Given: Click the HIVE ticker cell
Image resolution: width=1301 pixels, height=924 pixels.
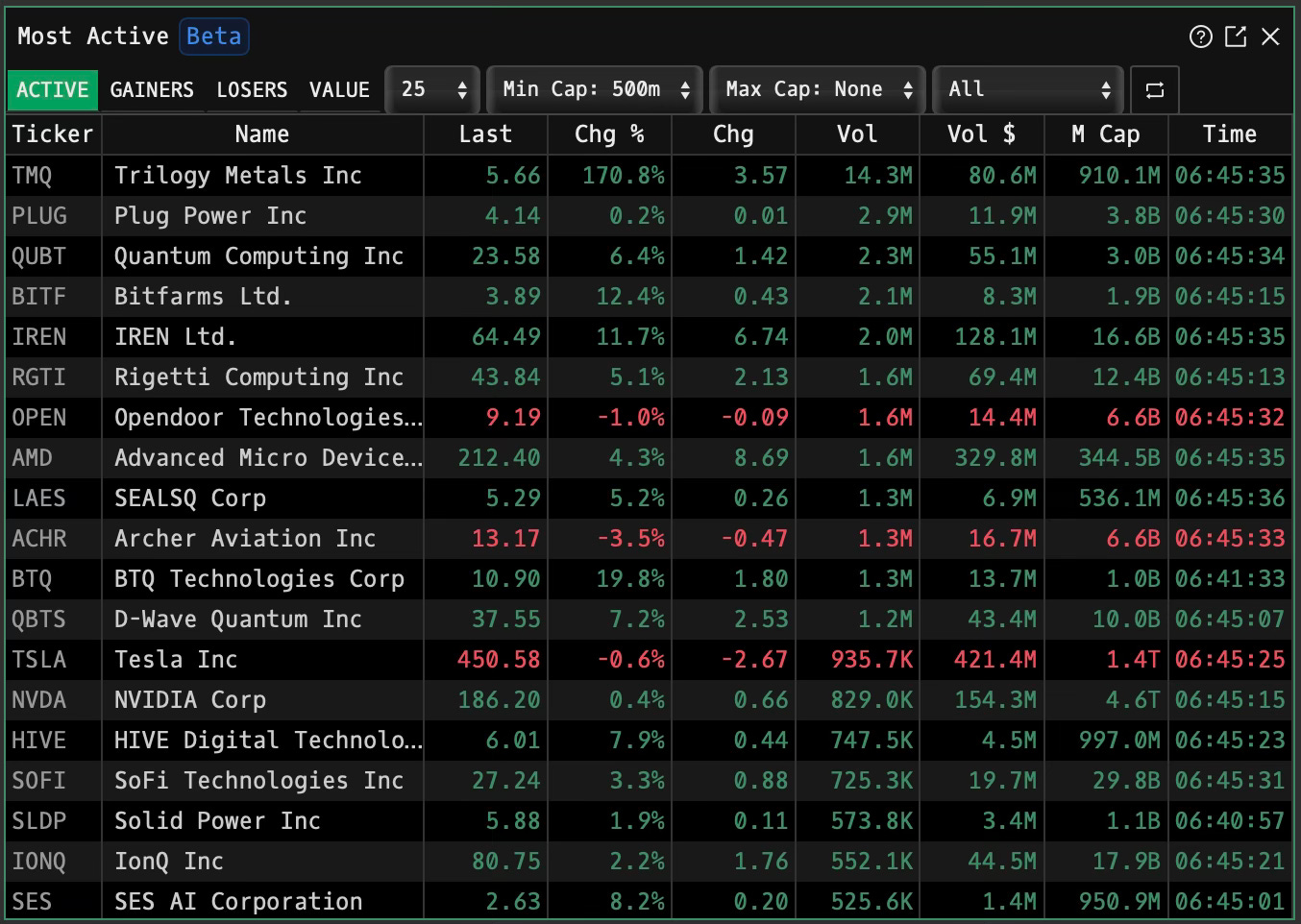Looking at the screenshot, I should [53, 741].
